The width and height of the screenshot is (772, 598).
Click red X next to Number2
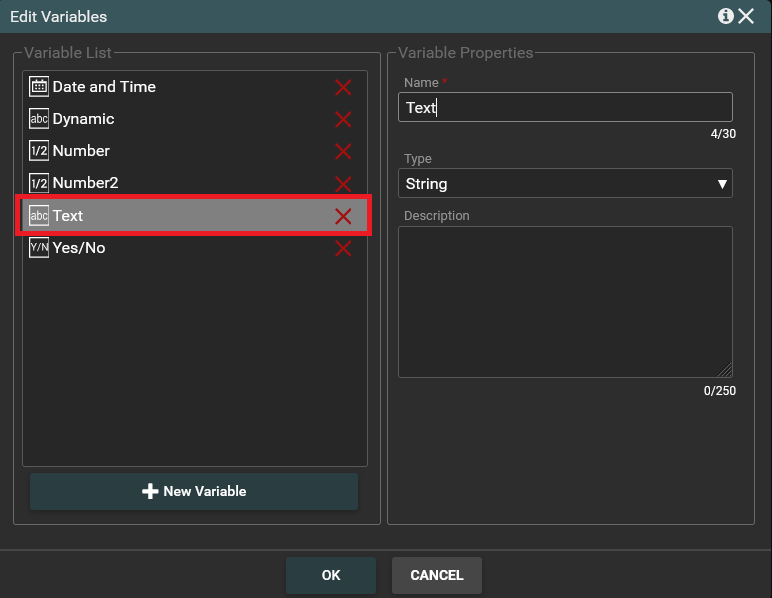click(343, 184)
